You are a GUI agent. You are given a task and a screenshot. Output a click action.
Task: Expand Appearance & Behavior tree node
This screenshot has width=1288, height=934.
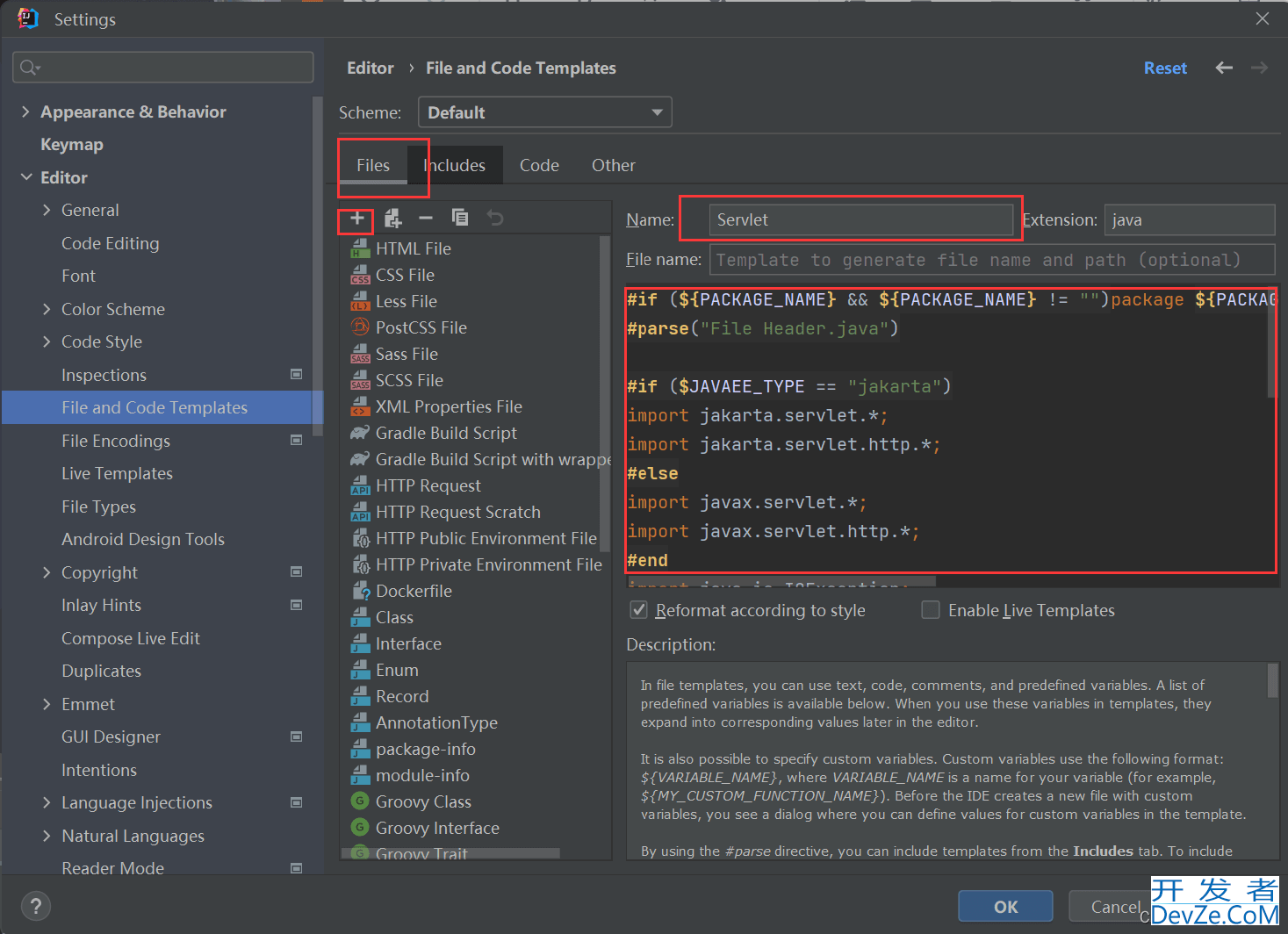[25, 111]
